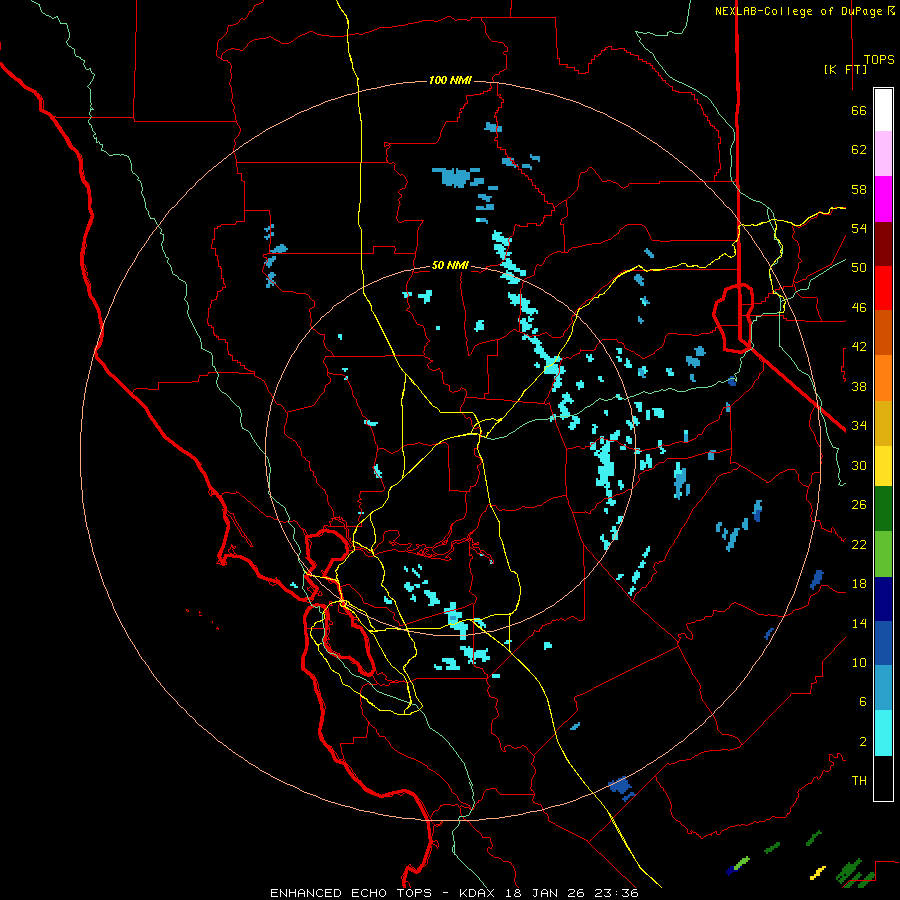Screen dimensions: 900x900
Task: Click the '100 NMI' range ring label
Action: point(450,80)
